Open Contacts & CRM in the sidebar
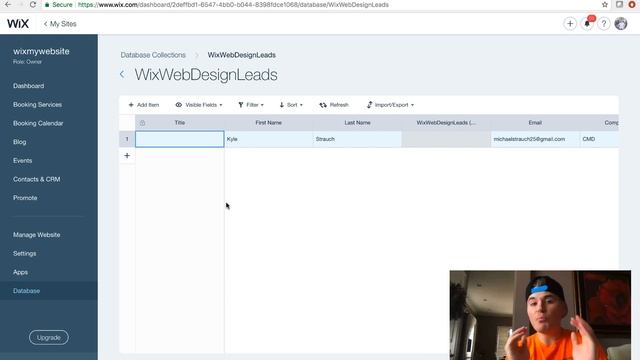640x360 pixels. pyautogui.click(x=37, y=179)
